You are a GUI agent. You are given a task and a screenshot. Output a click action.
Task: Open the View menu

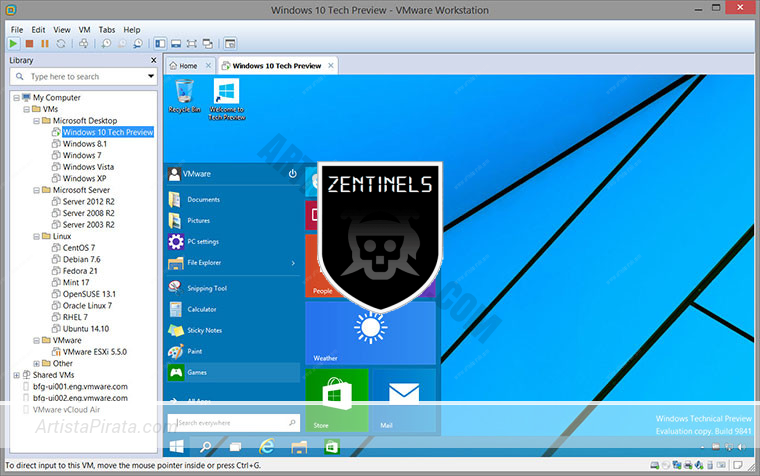tap(62, 30)
